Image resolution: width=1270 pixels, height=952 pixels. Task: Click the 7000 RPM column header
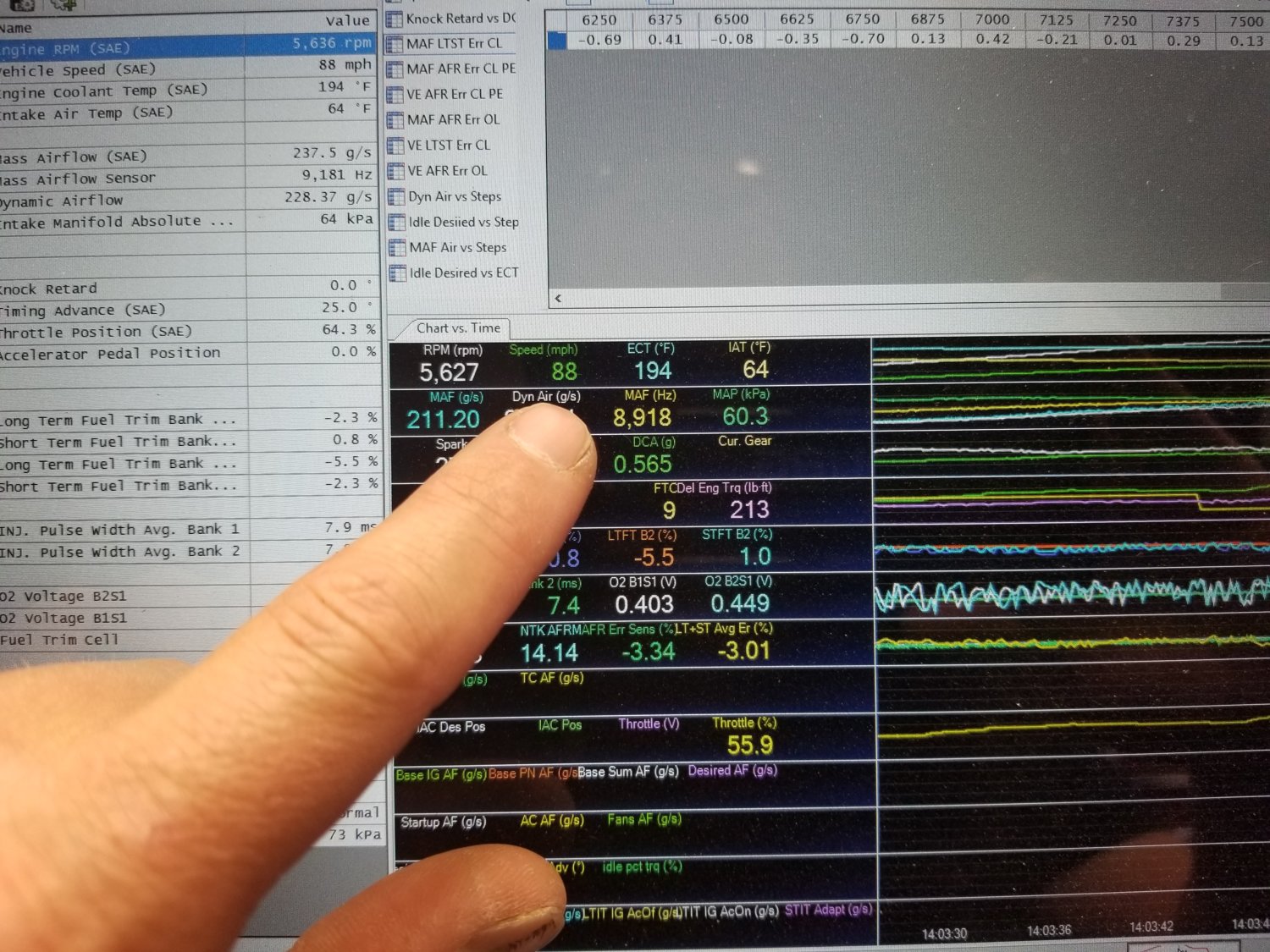(x=991, y=19)
